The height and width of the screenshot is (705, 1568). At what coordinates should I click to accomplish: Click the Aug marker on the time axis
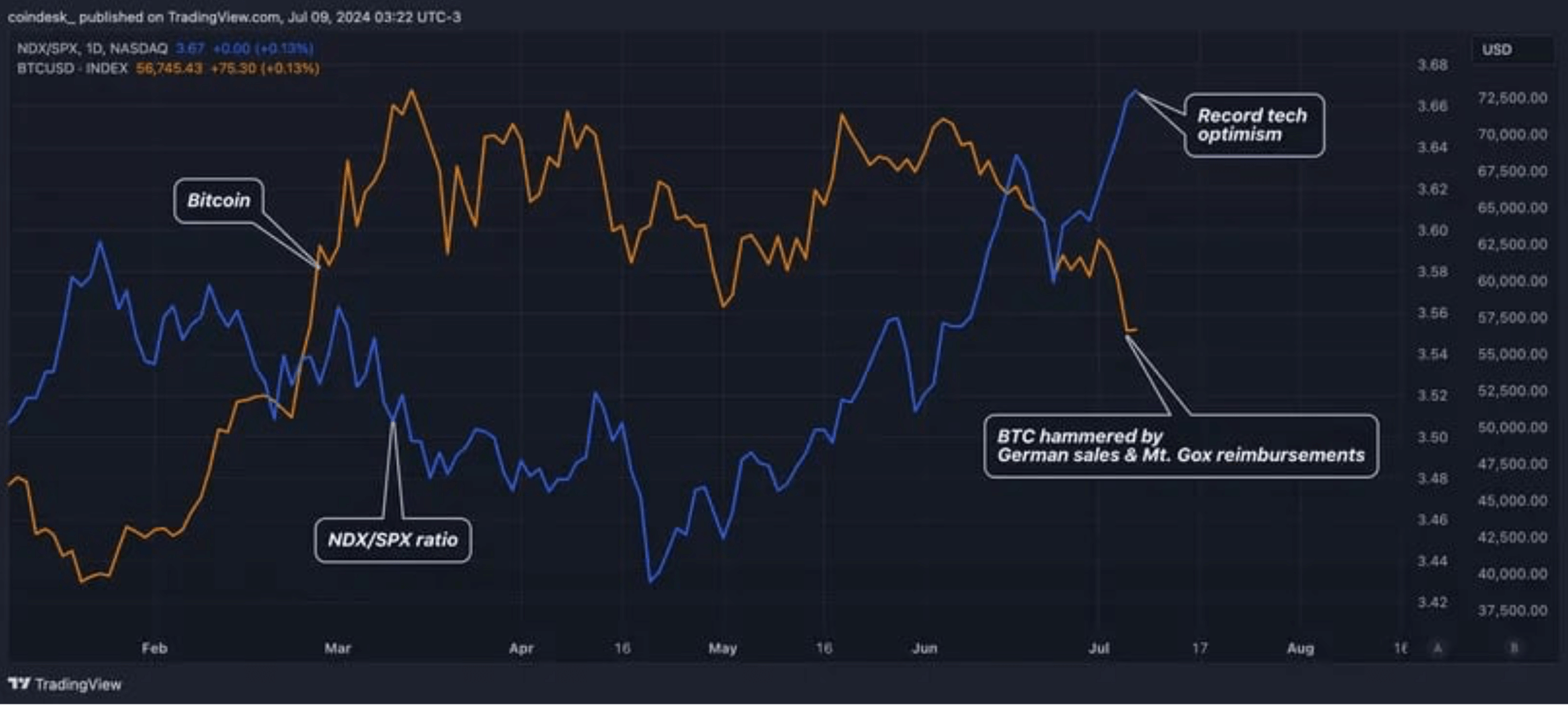click(x=1300, y=649)
